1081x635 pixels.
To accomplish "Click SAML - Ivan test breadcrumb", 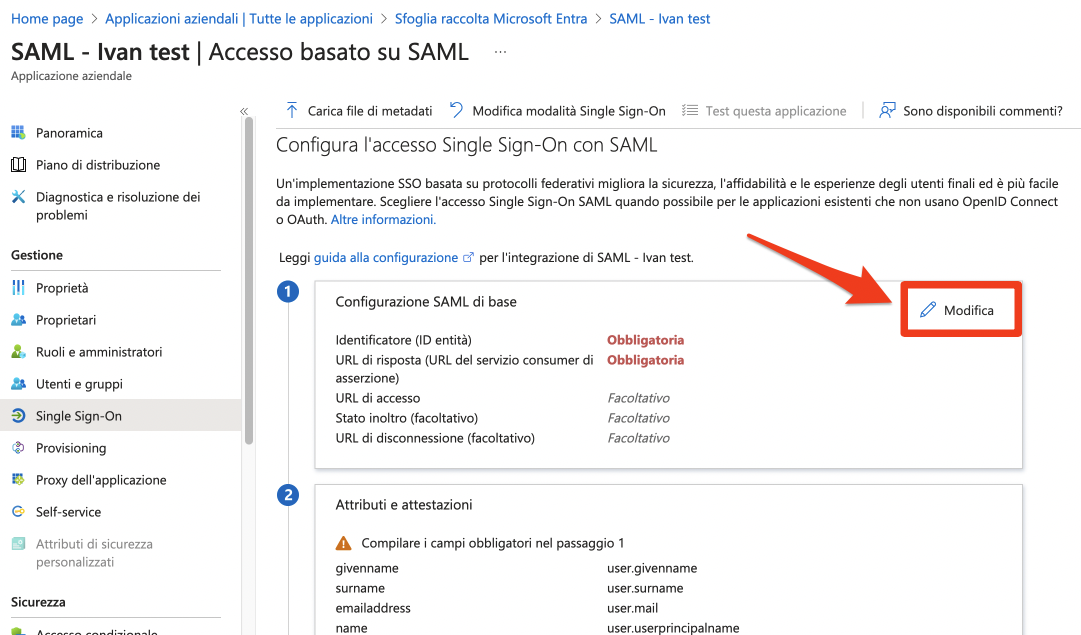I will click(660, 19).
